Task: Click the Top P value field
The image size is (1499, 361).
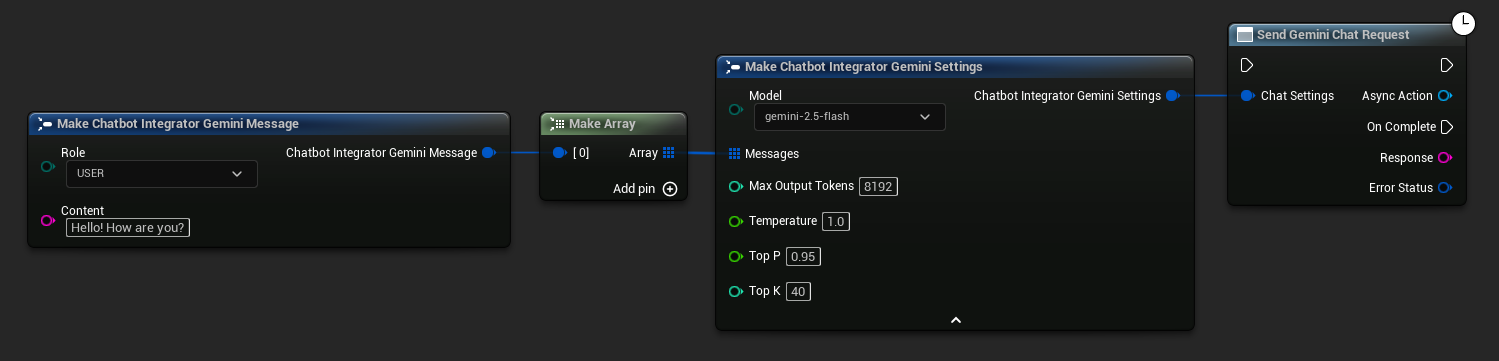Action: pos(803,256)
